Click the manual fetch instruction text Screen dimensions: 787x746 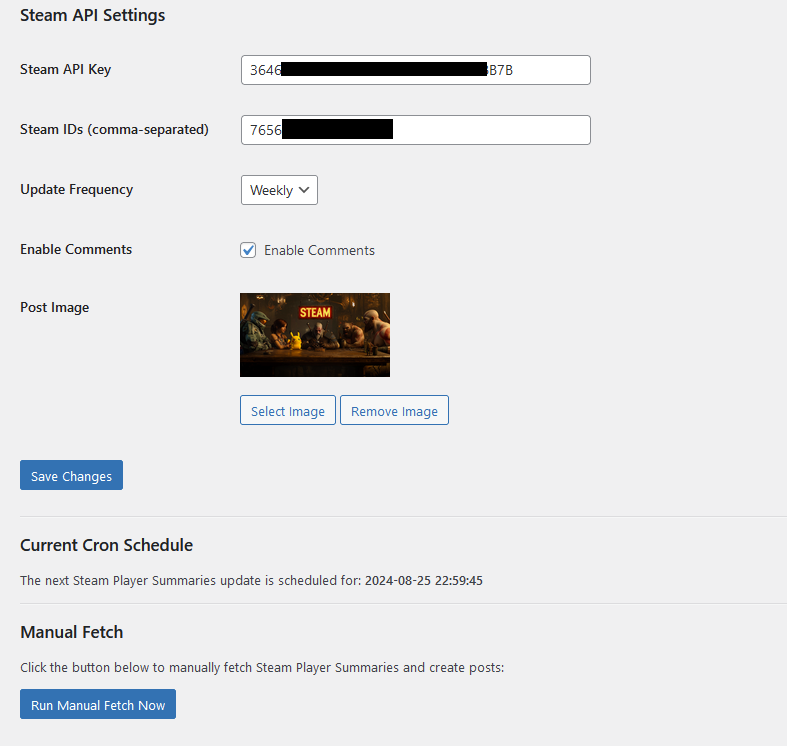(x=262, y=667)
